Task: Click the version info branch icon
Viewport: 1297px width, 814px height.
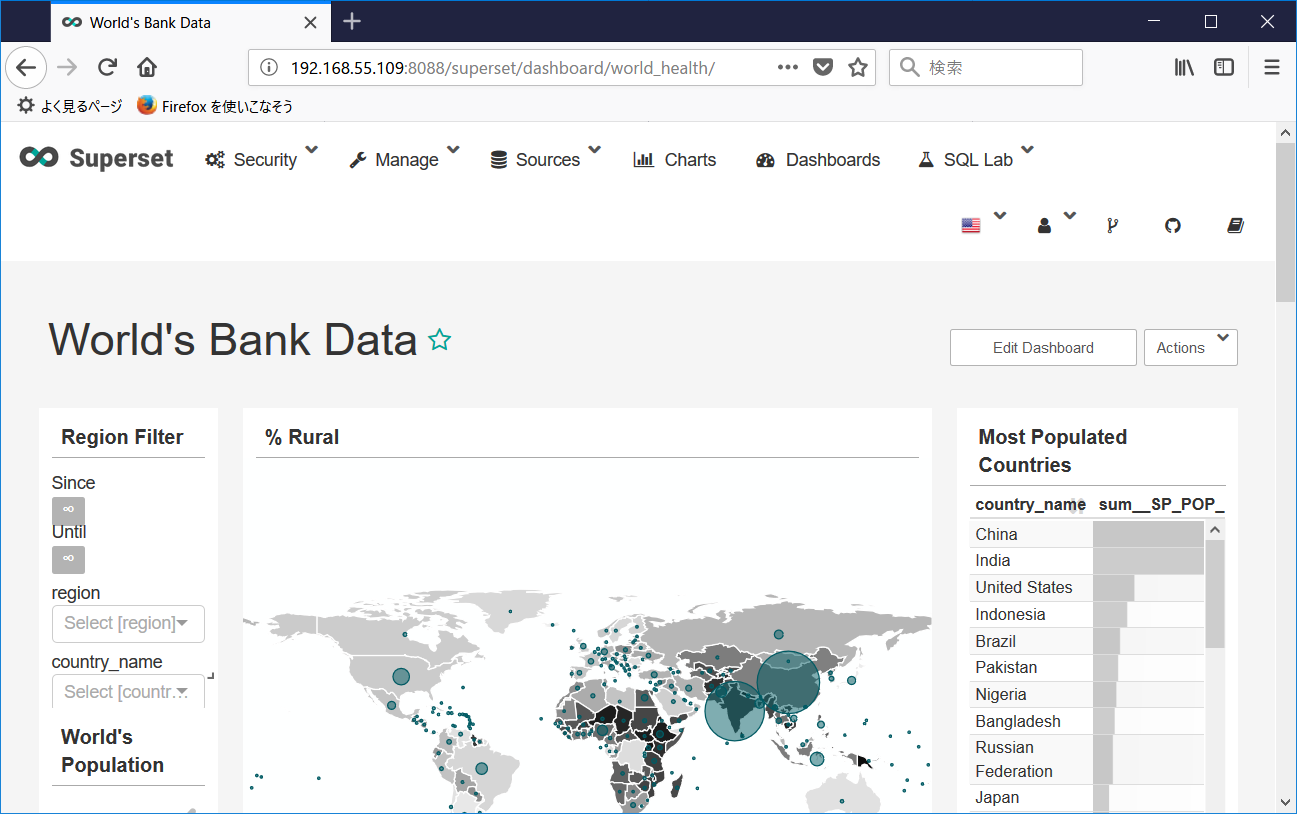Action: (1112, 226)
